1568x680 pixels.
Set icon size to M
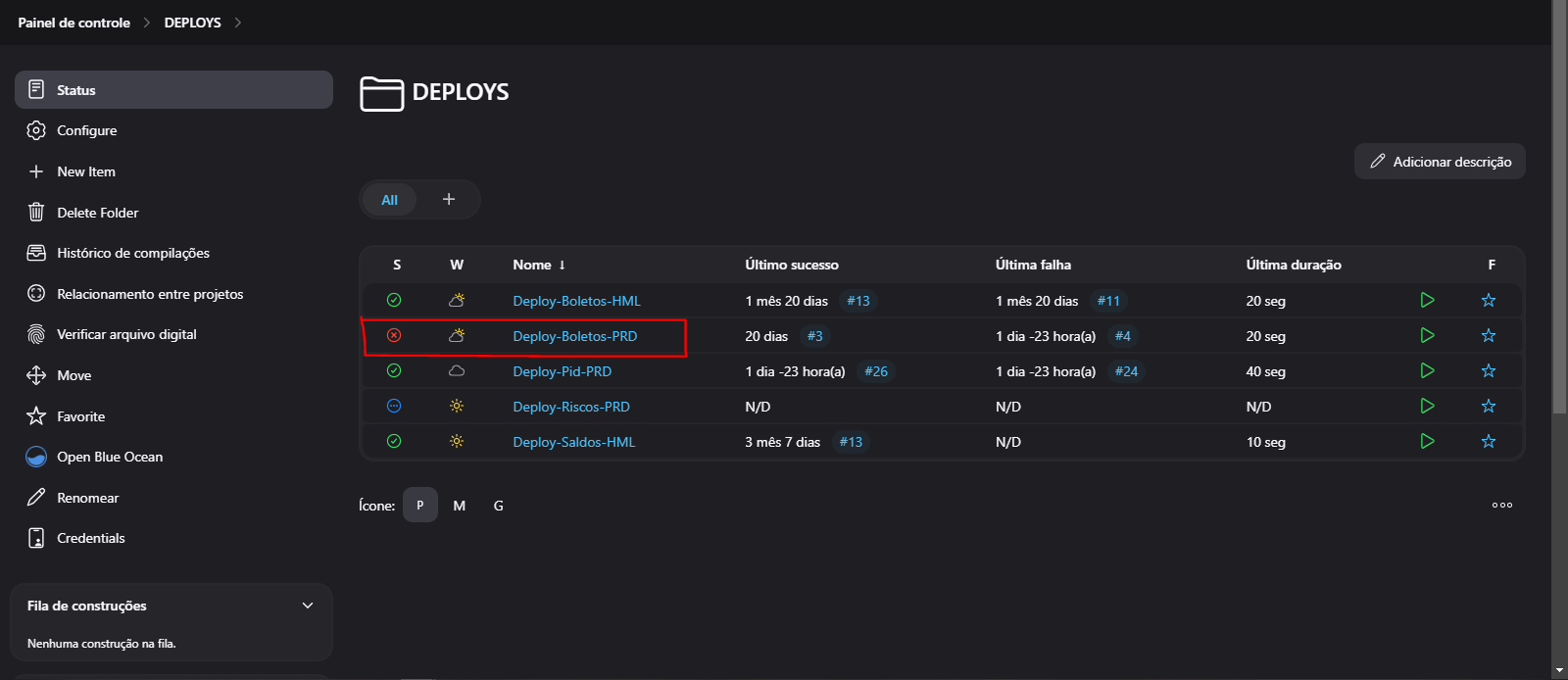pos(459,506)
